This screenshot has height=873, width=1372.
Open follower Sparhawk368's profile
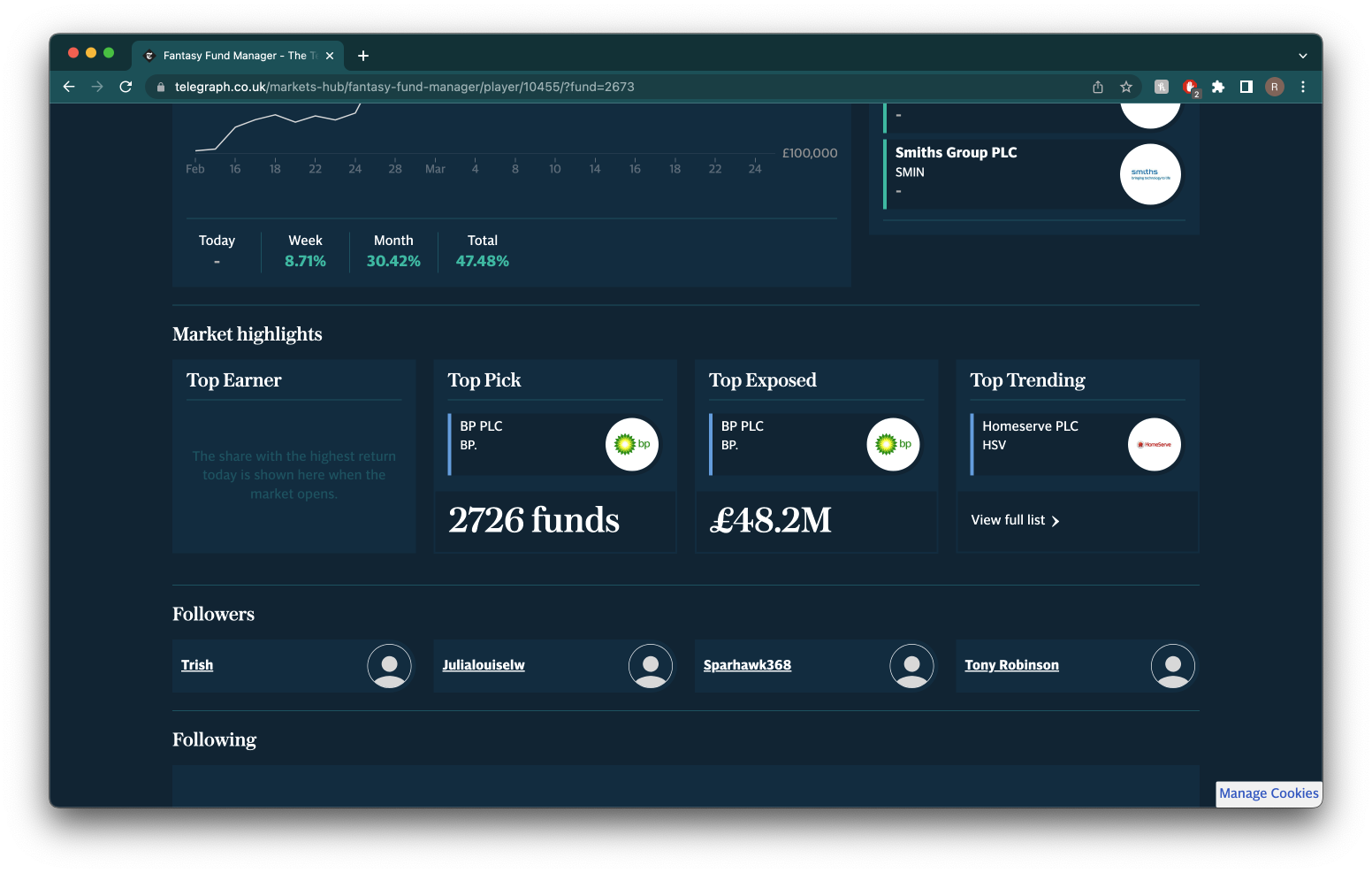(x=747, y=665)
